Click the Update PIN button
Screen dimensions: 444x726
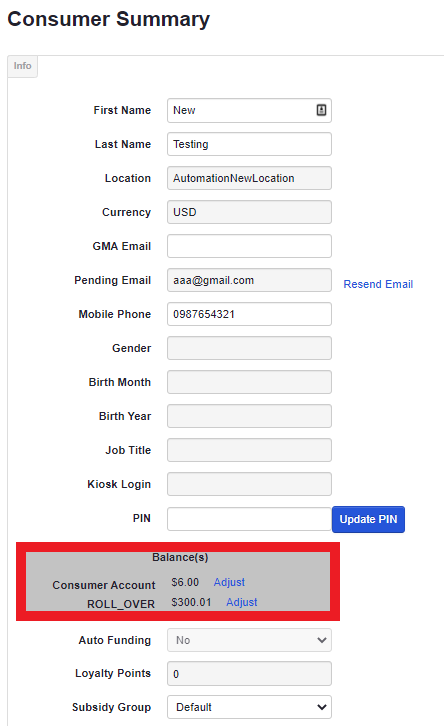(369, 519)
